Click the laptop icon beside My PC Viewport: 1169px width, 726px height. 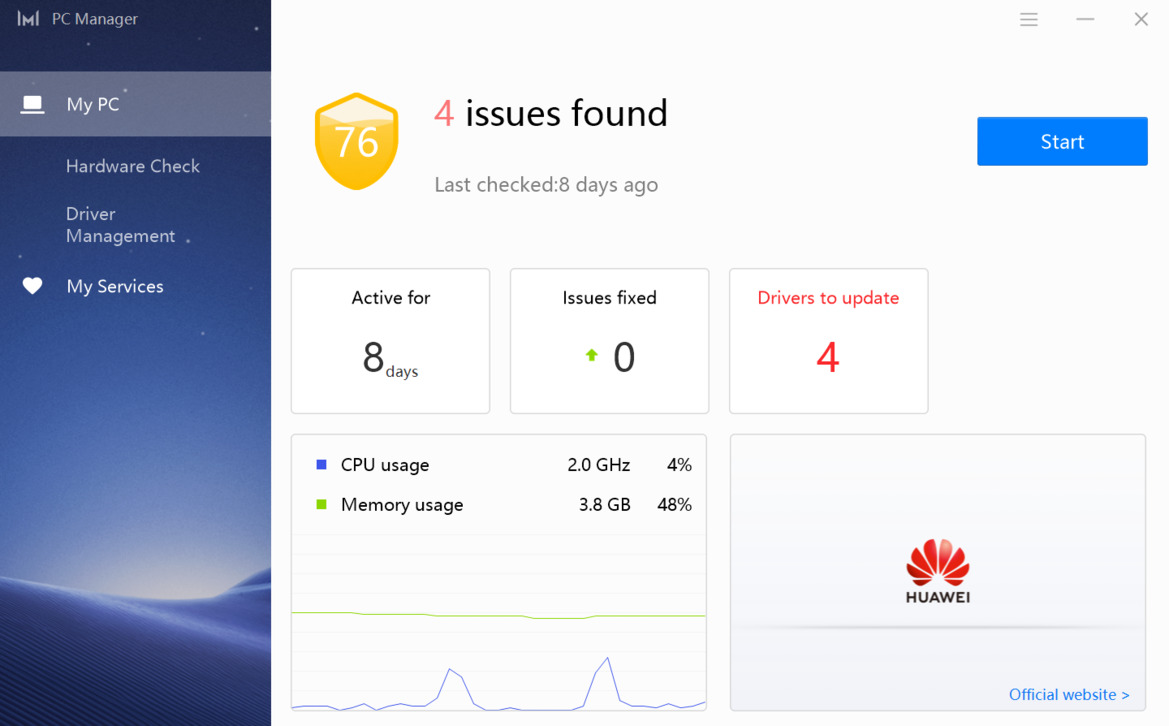[x=32, y=104]
